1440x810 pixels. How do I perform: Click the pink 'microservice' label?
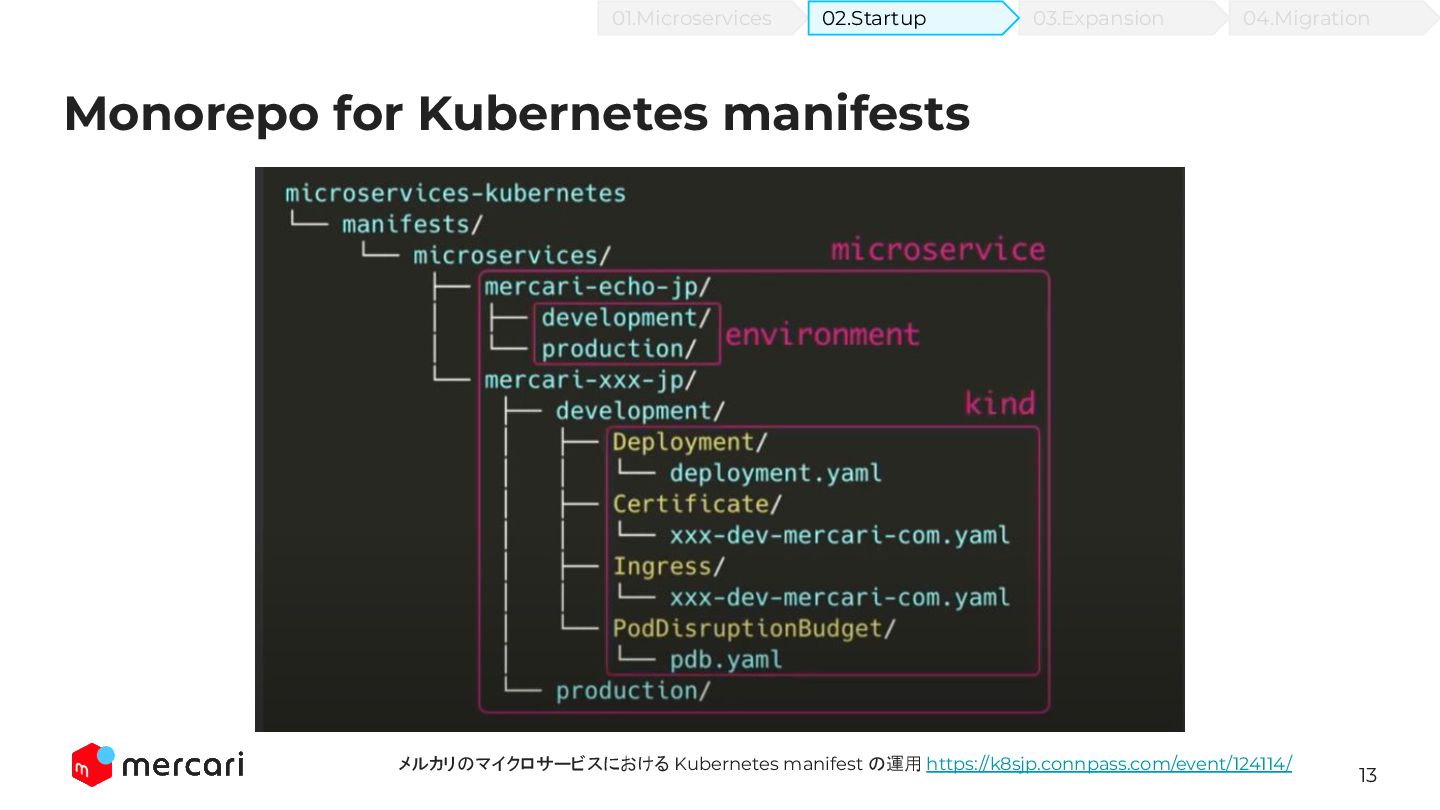[x=938, y=250]
